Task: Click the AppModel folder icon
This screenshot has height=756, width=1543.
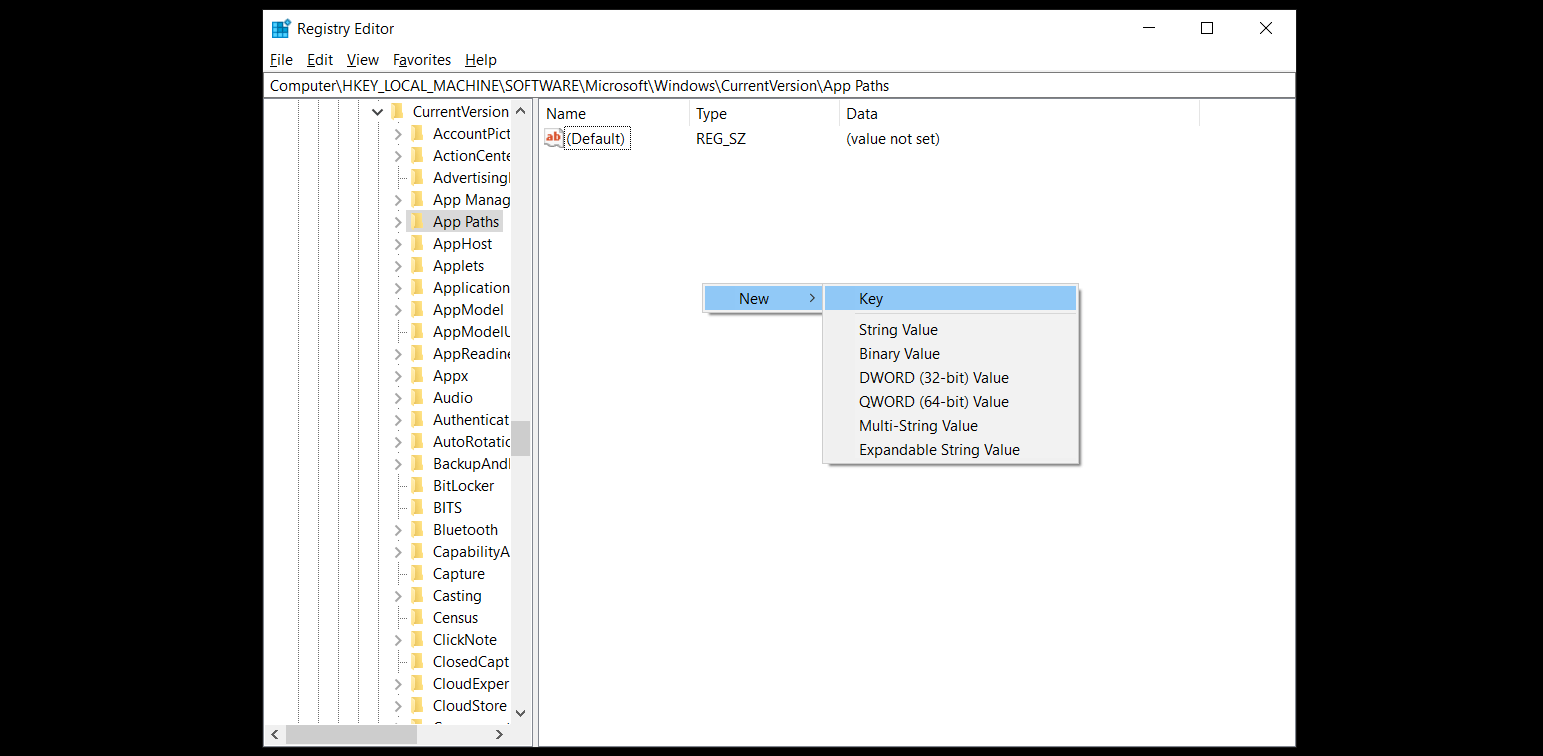Action: tap(417, 310)
